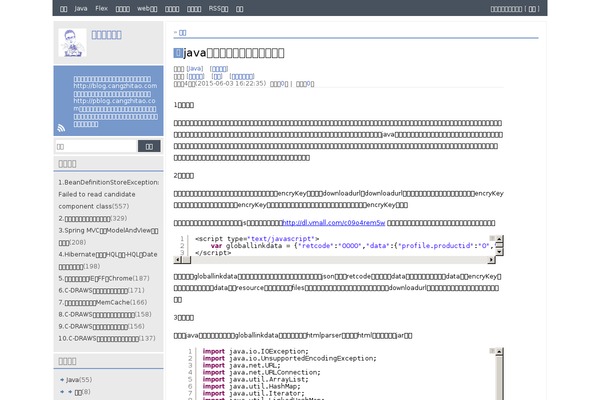Click code line import java.util.HashMap

pos(252,386)
